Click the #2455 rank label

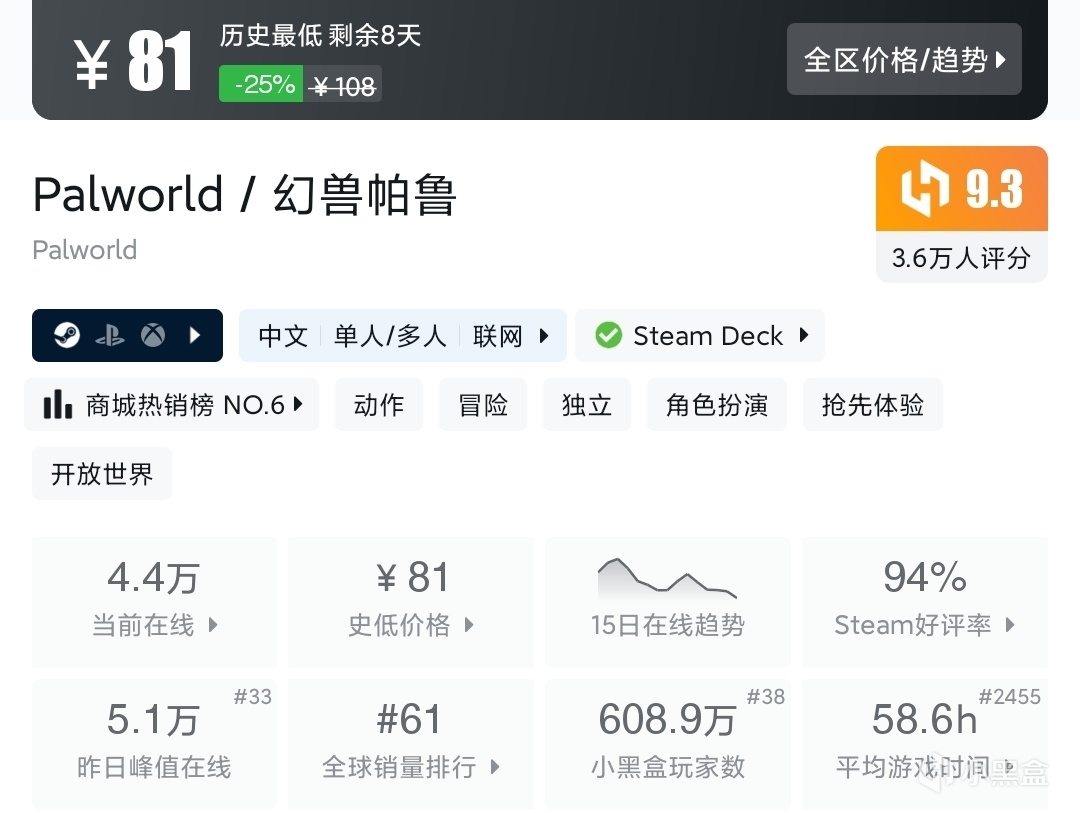[x=1010, y=697]
